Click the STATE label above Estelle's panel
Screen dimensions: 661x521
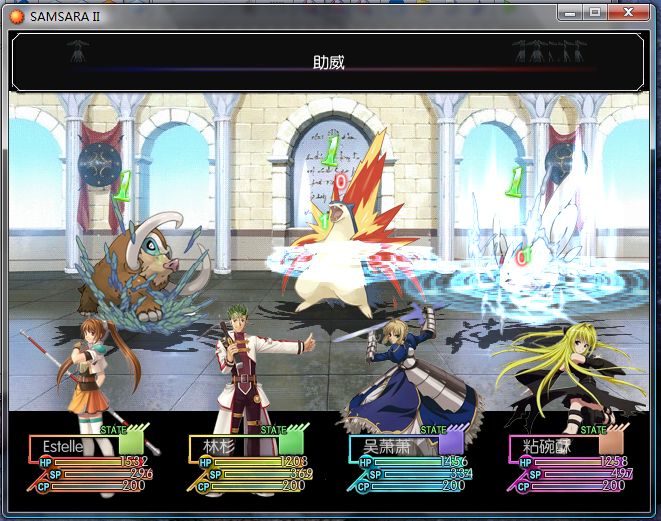pyautogui.click(x=114, y=430)
